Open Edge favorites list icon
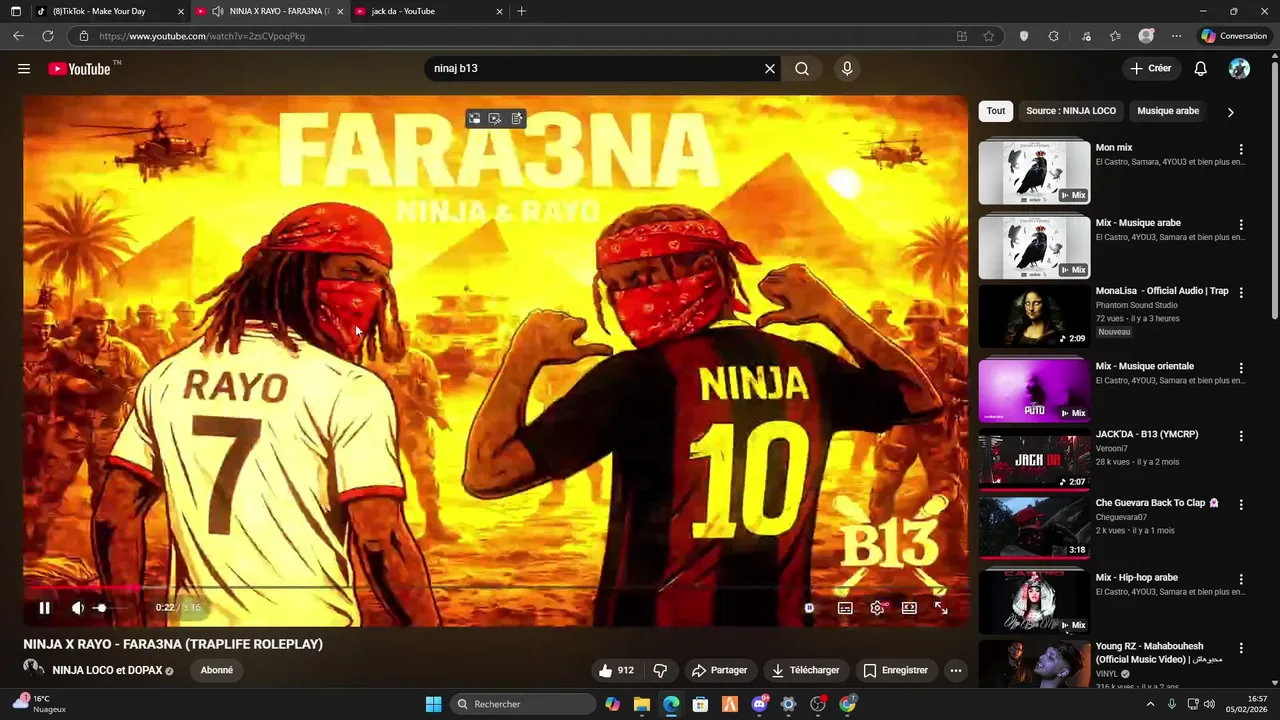 (x=1115, y=36)
